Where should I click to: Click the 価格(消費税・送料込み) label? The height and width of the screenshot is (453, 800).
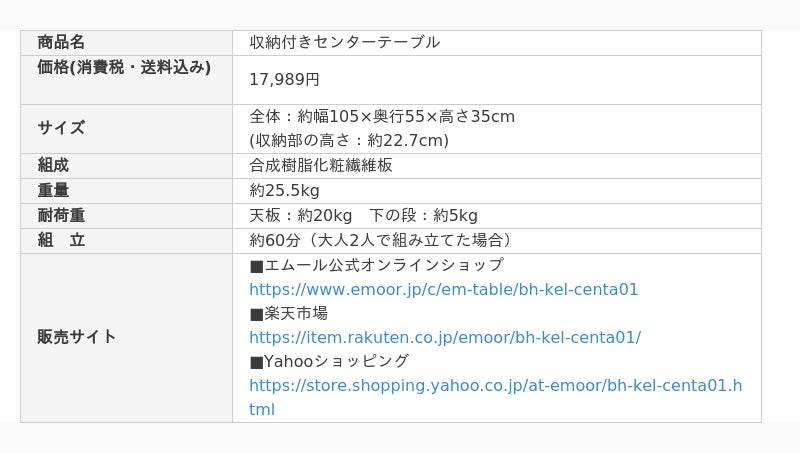(x=124, y=68)
